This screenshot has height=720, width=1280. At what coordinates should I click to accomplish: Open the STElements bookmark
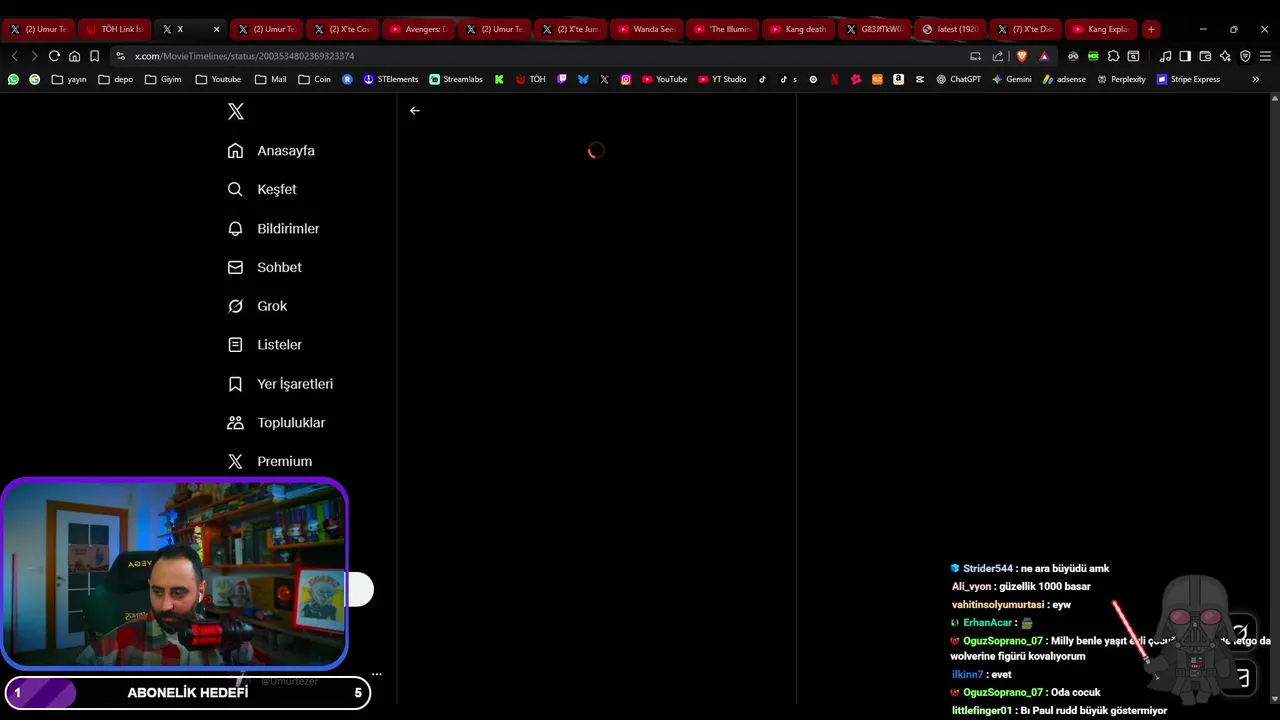tap(391, 79)
